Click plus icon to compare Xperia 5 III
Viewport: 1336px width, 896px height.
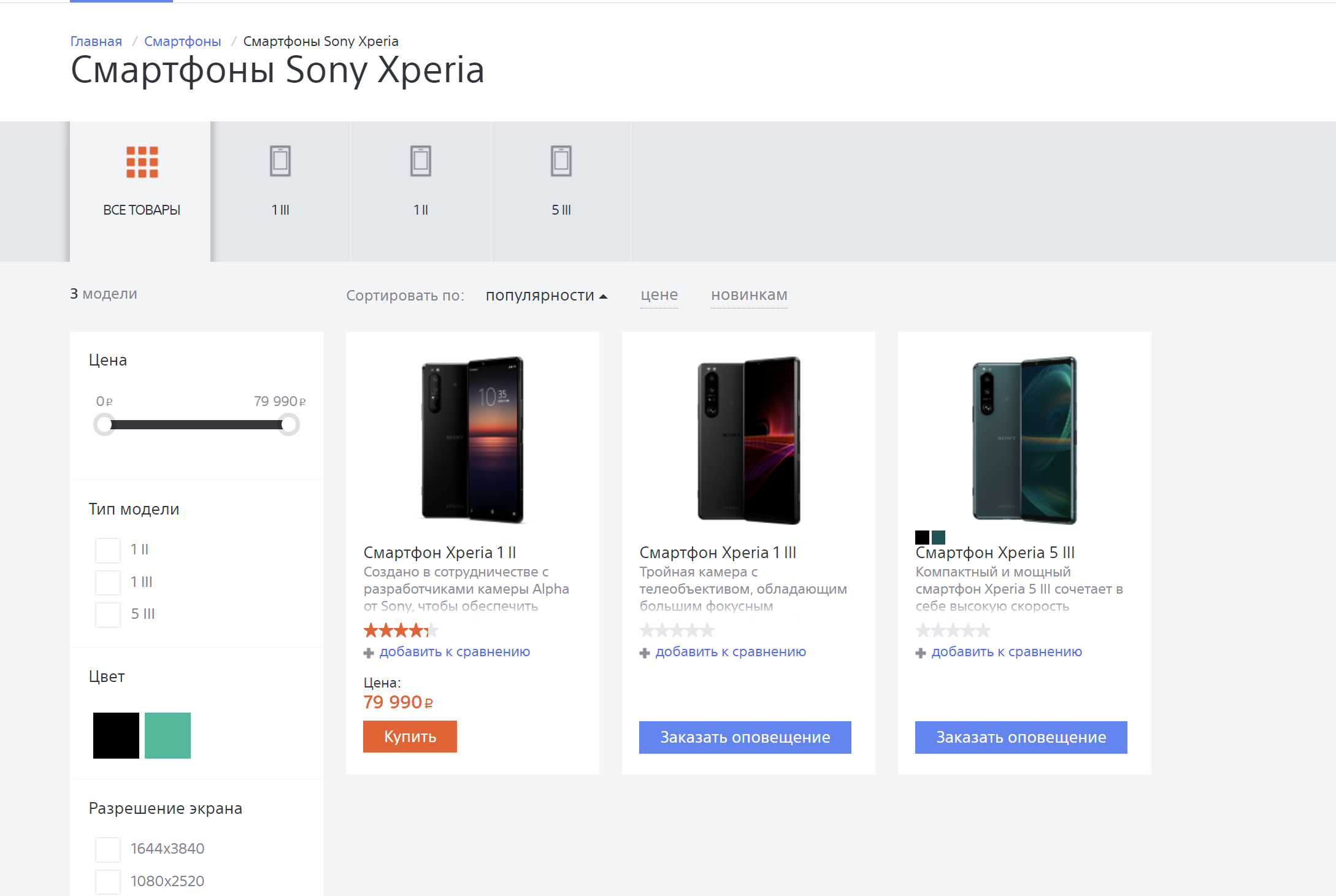click(x=921, y=653)
